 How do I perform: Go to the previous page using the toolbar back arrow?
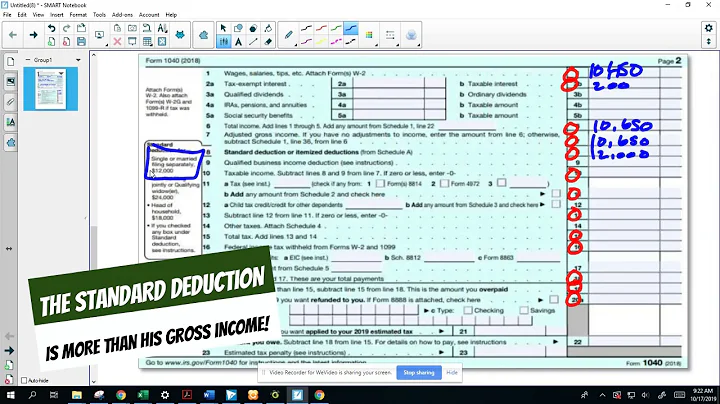(x=13, y=35)
